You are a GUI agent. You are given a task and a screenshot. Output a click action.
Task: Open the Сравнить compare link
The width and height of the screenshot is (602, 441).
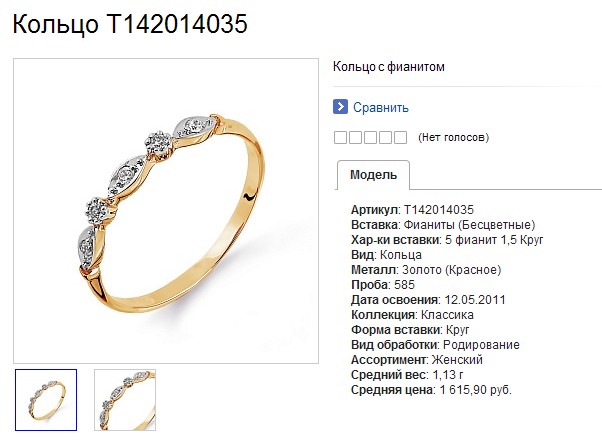pyautogui.click(x=380, y=107)
